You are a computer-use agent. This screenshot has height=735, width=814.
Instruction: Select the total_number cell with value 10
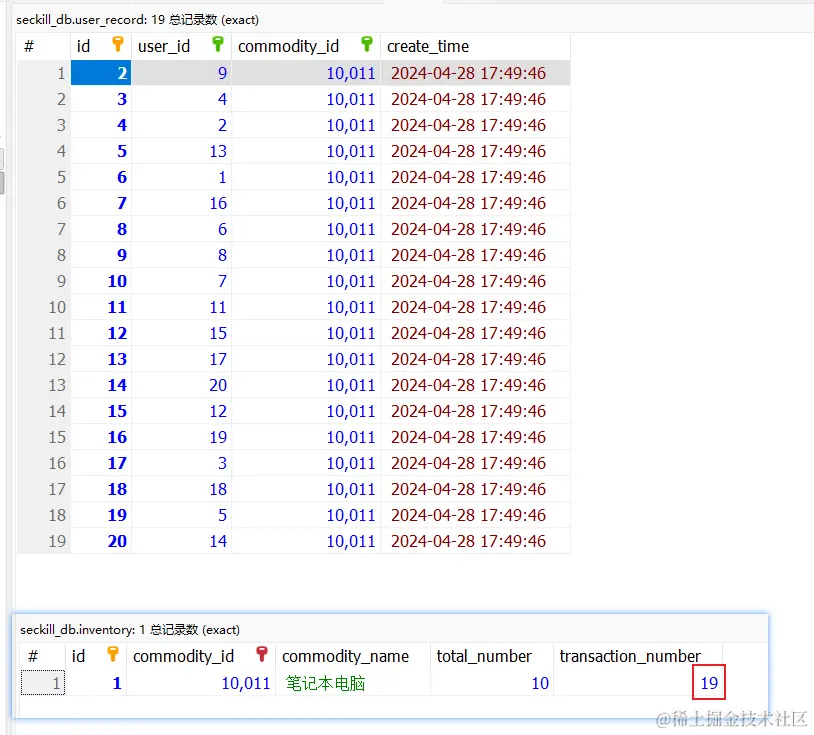(492, 683)
